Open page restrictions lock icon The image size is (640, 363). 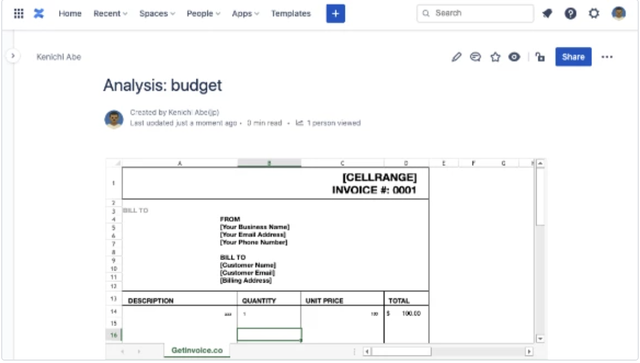pos(540,57)
